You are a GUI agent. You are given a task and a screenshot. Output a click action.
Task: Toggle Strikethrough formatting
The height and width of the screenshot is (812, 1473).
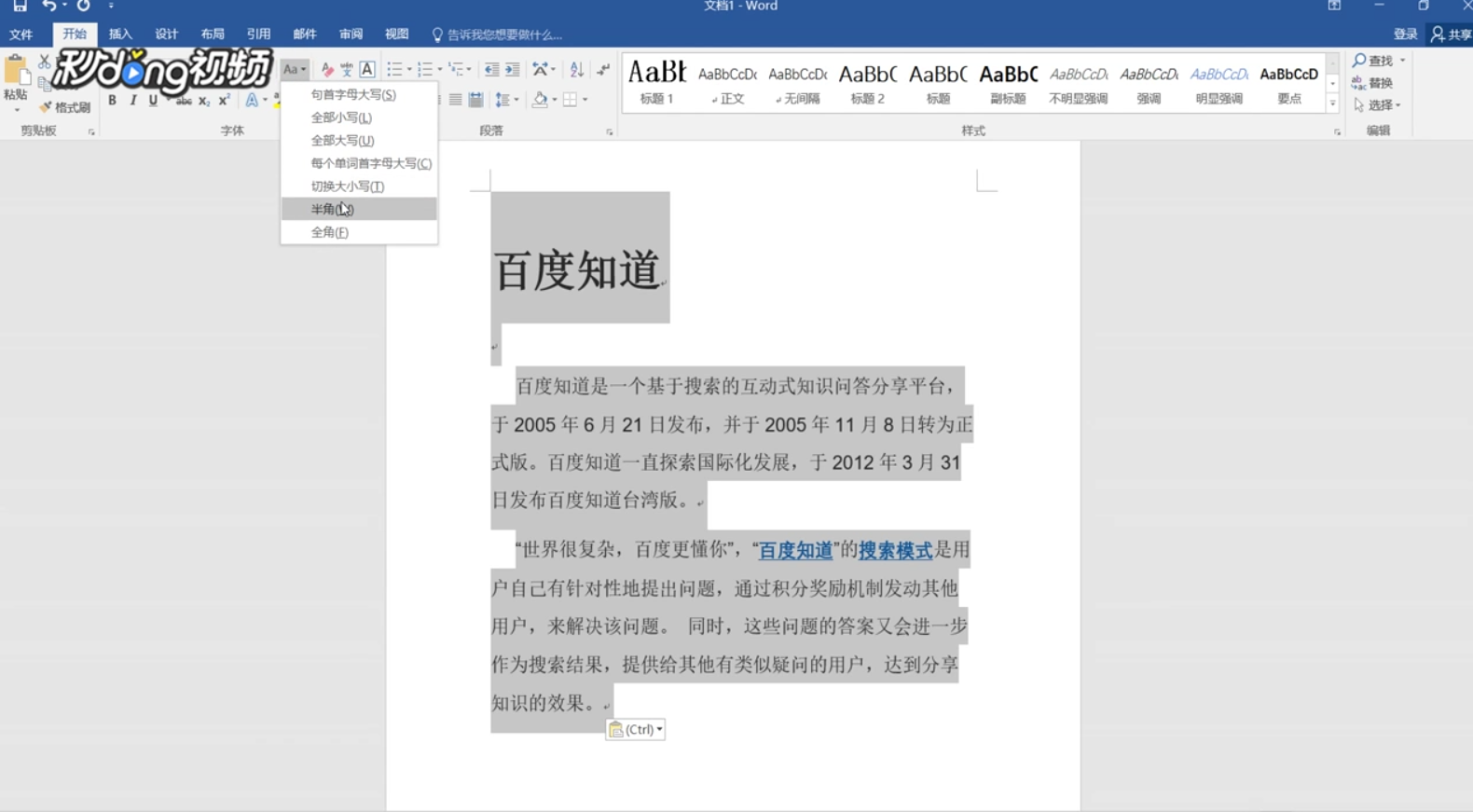[184, 101]
